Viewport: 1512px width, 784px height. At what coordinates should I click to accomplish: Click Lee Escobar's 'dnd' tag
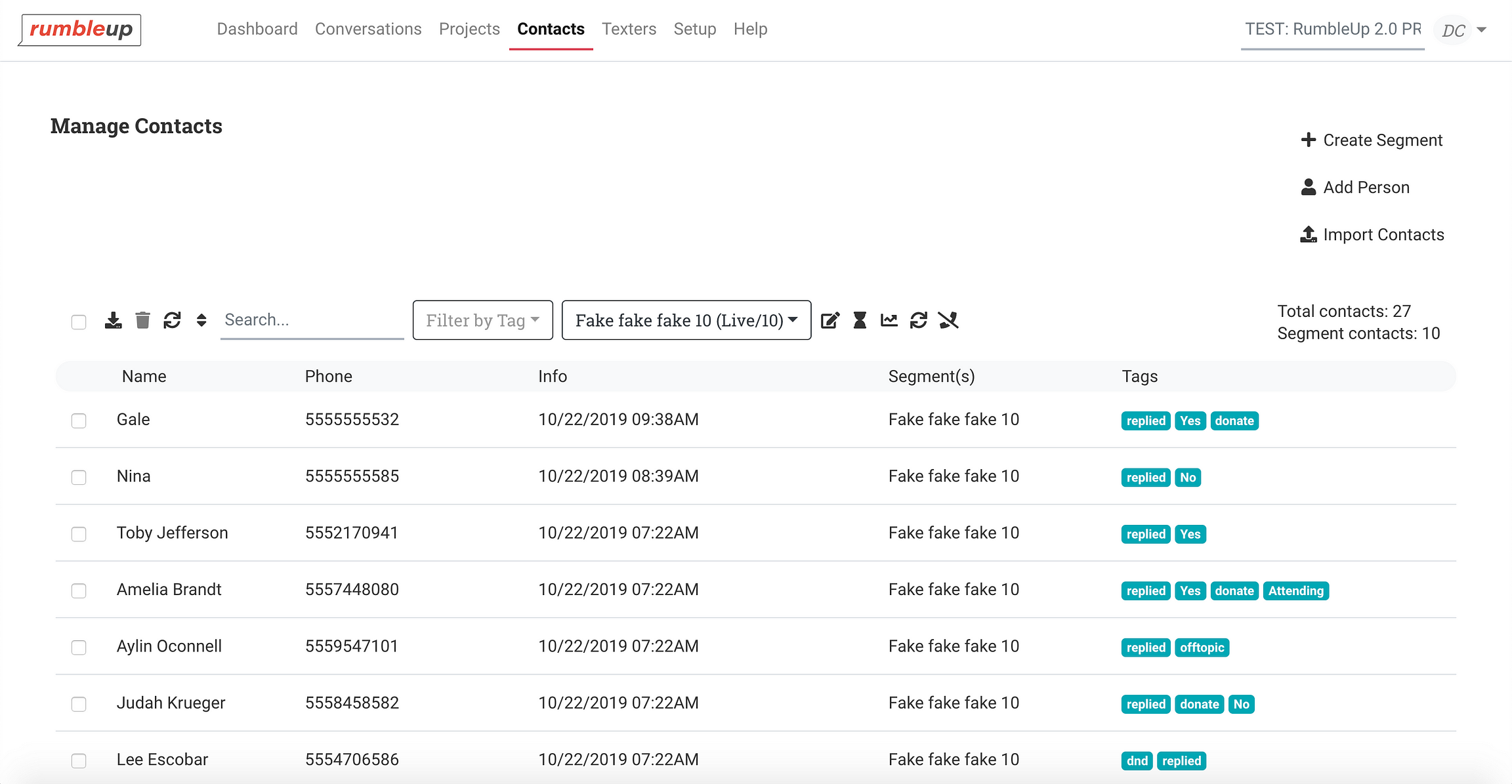tap(1137, 760)
